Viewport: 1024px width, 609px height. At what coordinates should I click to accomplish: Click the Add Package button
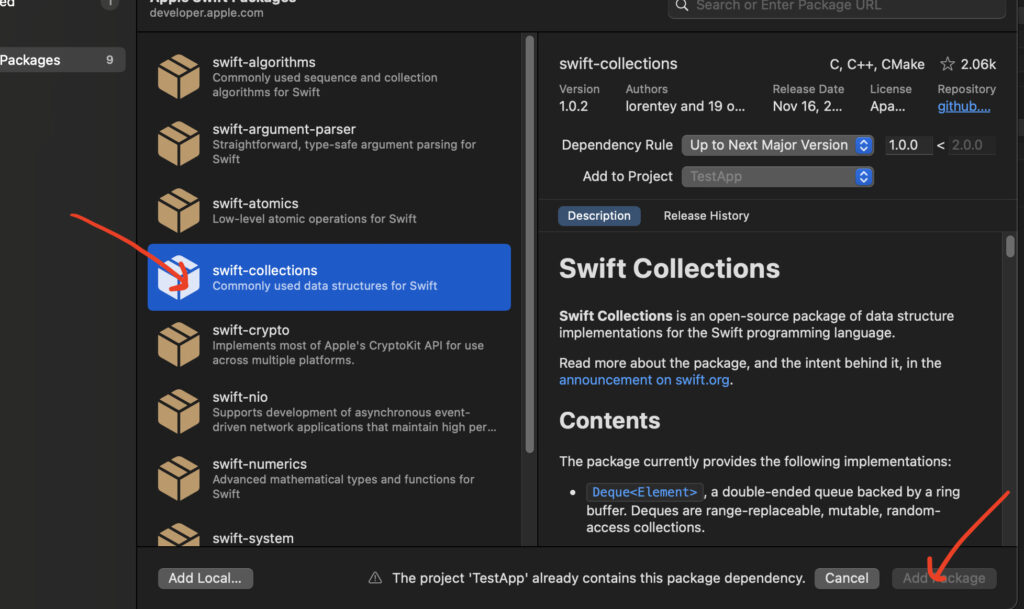tap(944, 578)
